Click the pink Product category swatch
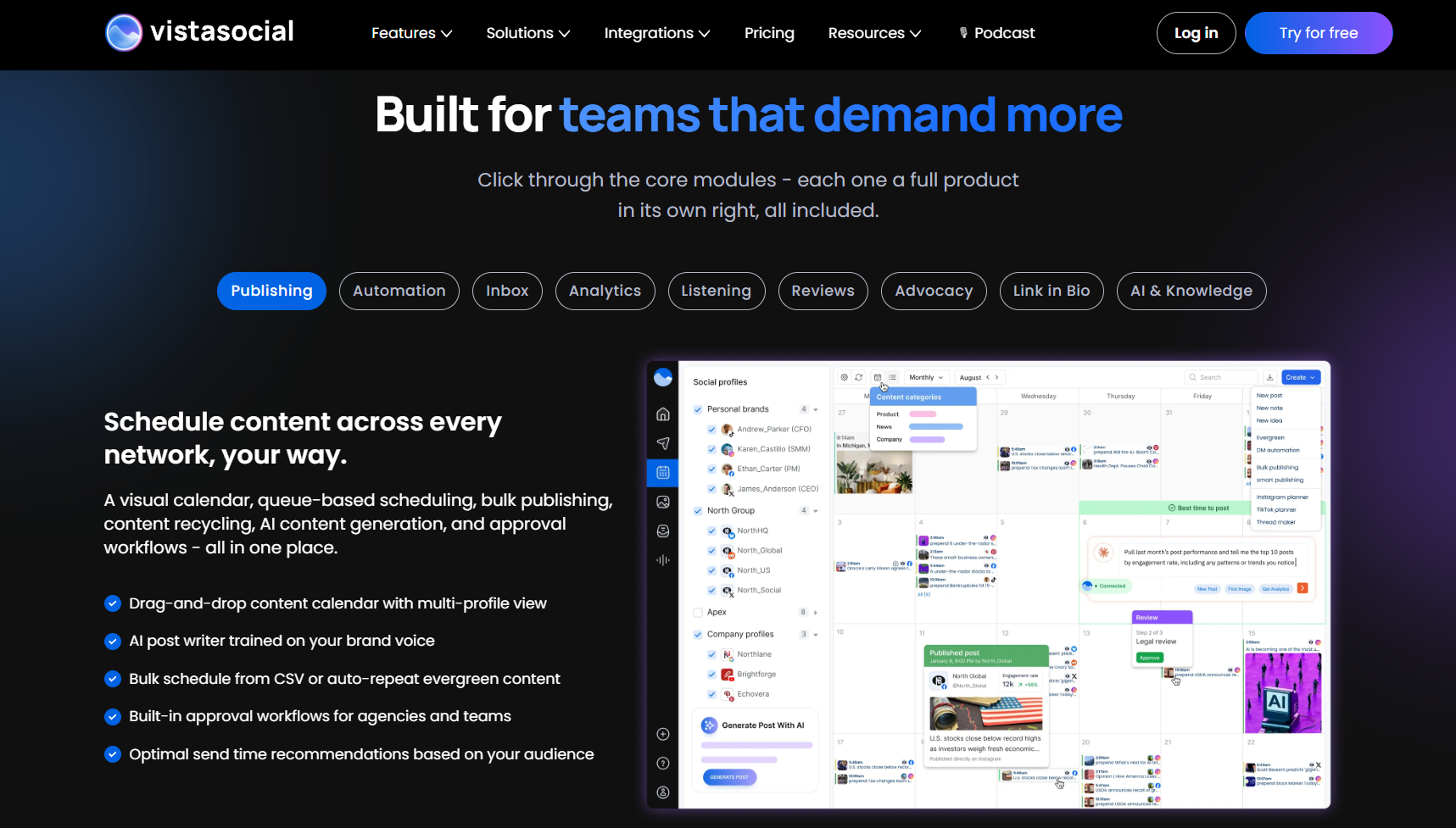Screen dimensions: 1456x828 pyautogui.click(x=923, y=414)
